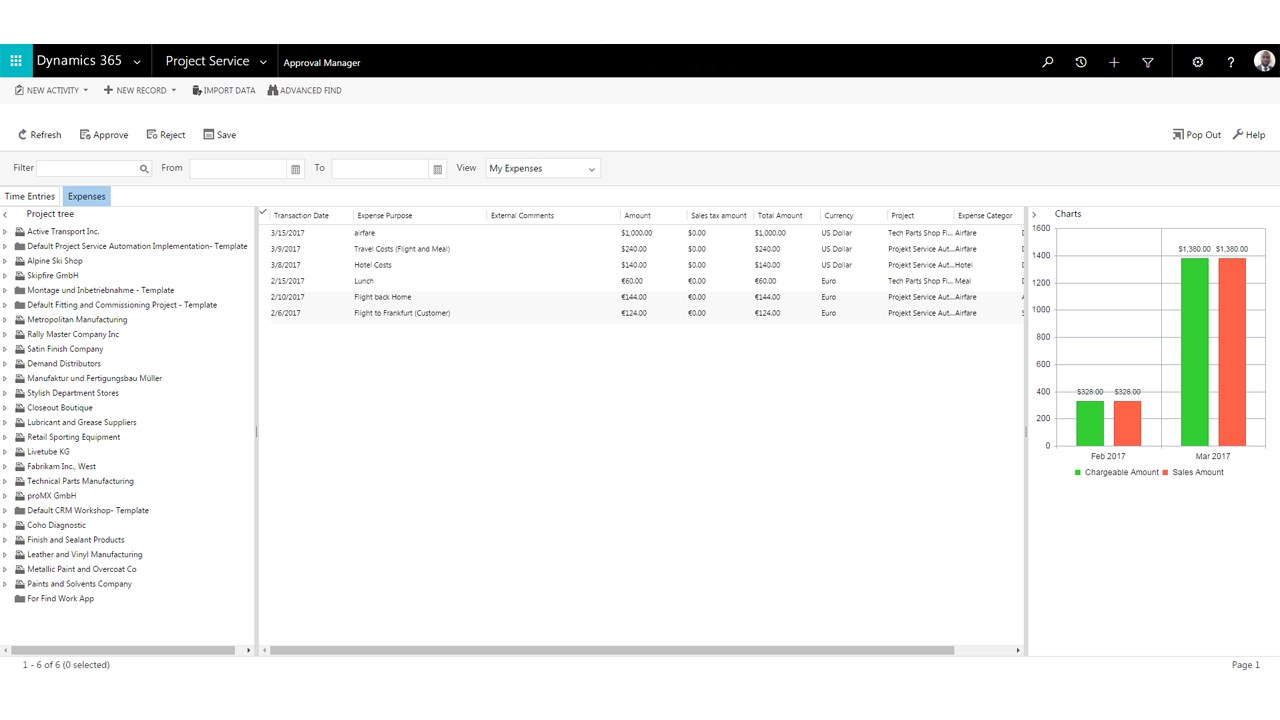
Task: Click the calendar icon next to From field
Action: click(x=295, y=169)
